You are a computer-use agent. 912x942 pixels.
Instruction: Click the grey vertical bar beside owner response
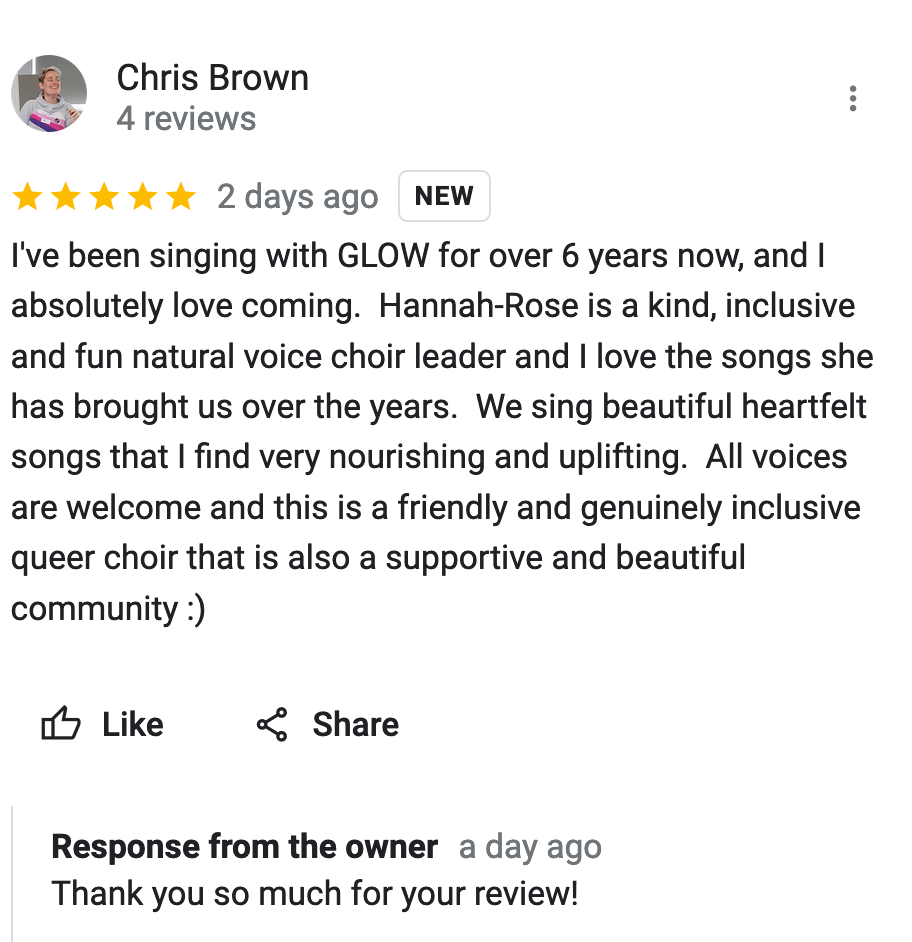(x=13, y=872)
